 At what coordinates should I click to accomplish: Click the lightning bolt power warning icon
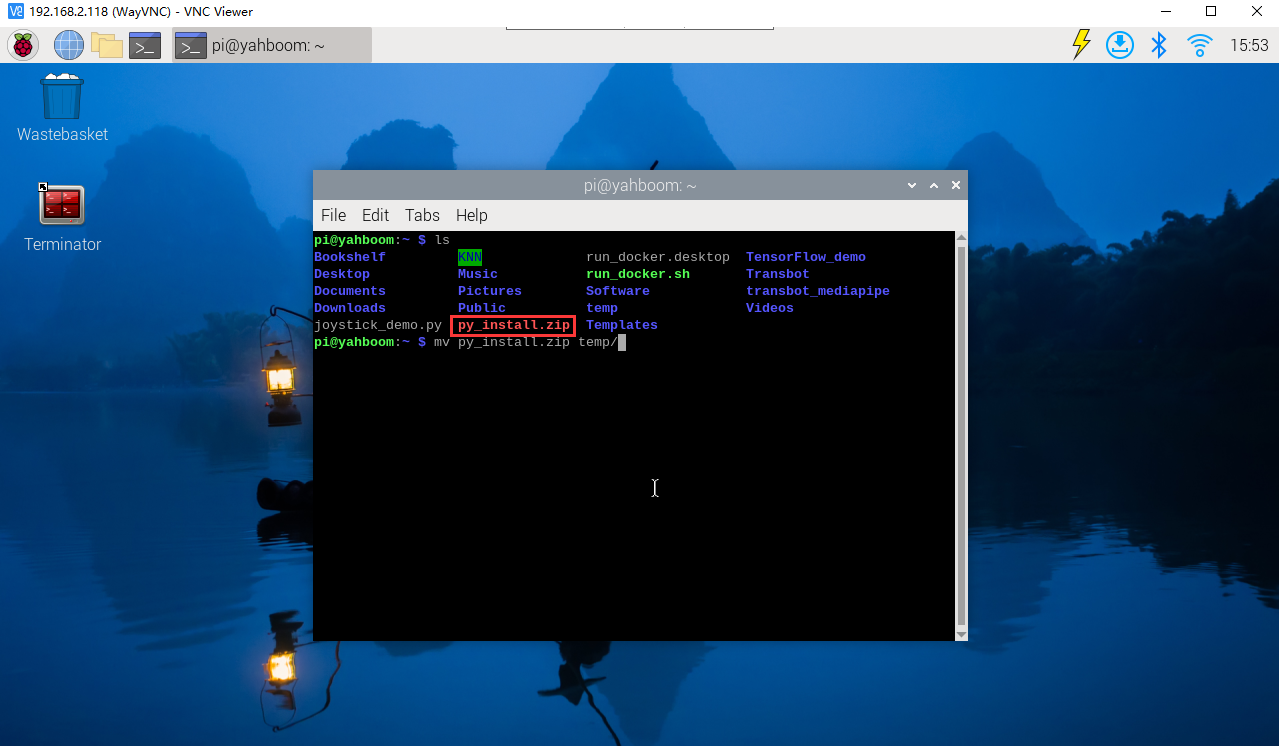1081,45
